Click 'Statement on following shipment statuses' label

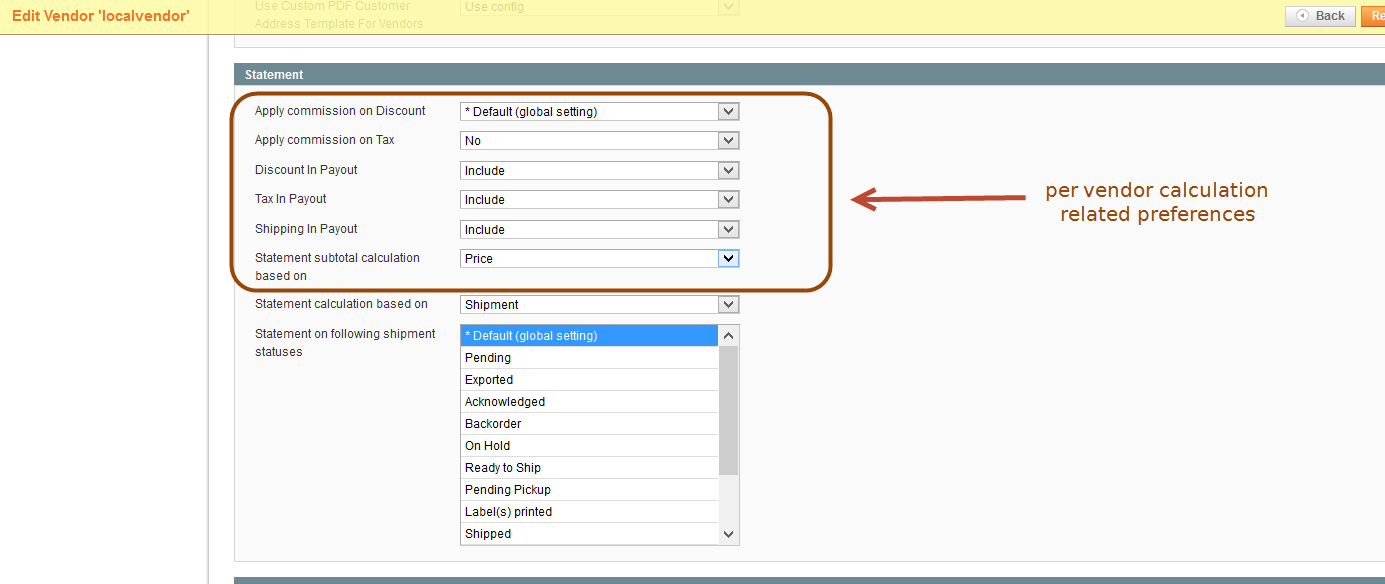[x=345, y=343]
